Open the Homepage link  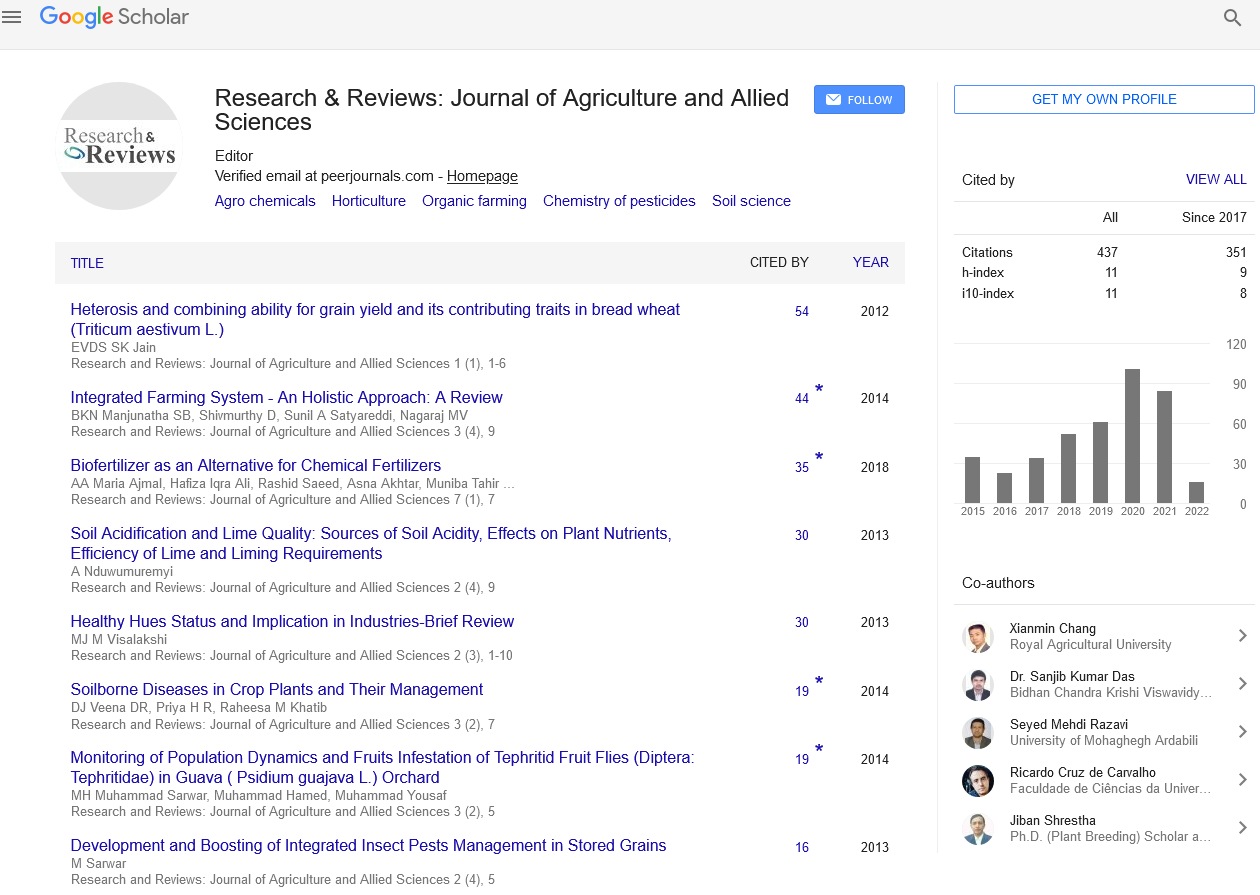click(482, 176)
